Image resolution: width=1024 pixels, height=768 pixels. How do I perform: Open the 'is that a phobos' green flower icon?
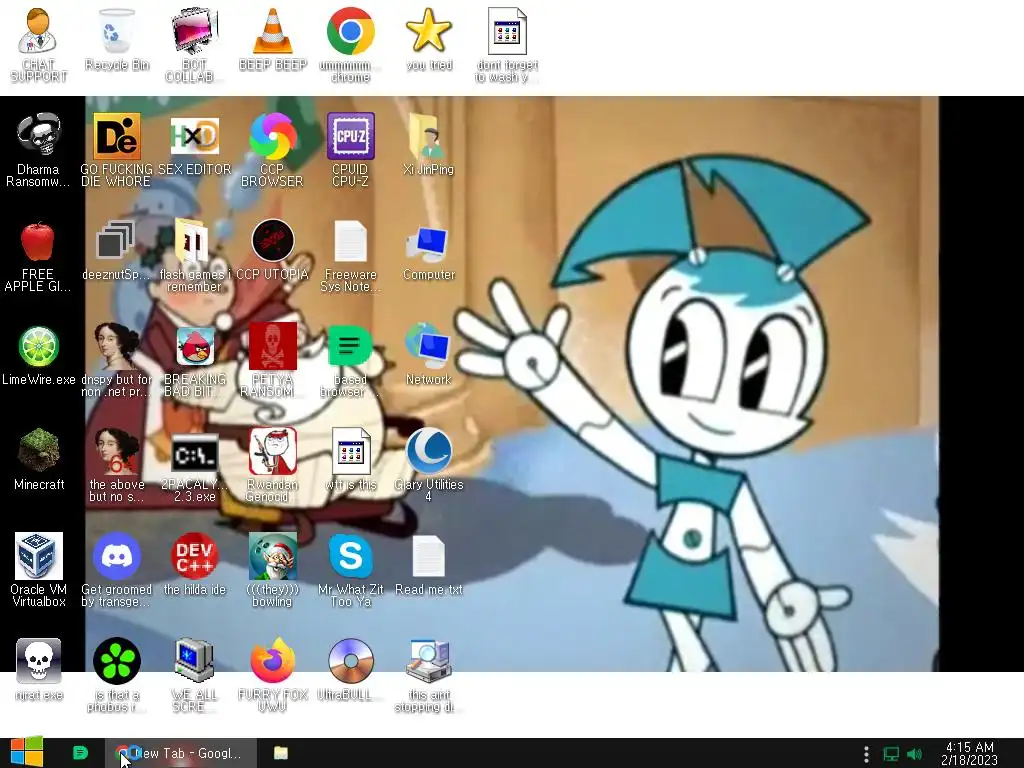pyautogui.click(x=116, y=676)
